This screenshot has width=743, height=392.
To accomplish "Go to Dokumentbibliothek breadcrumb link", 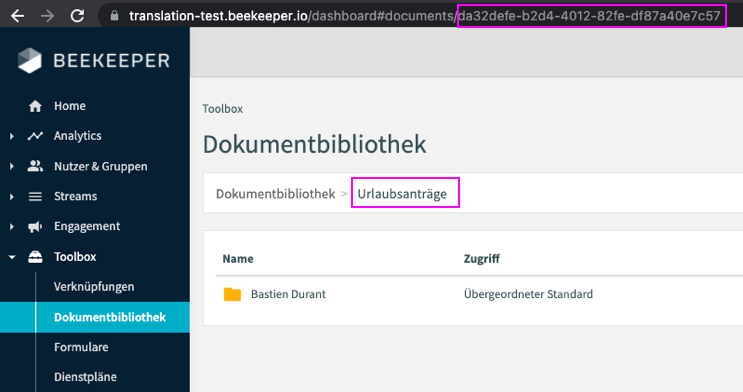I will (275, 193).
